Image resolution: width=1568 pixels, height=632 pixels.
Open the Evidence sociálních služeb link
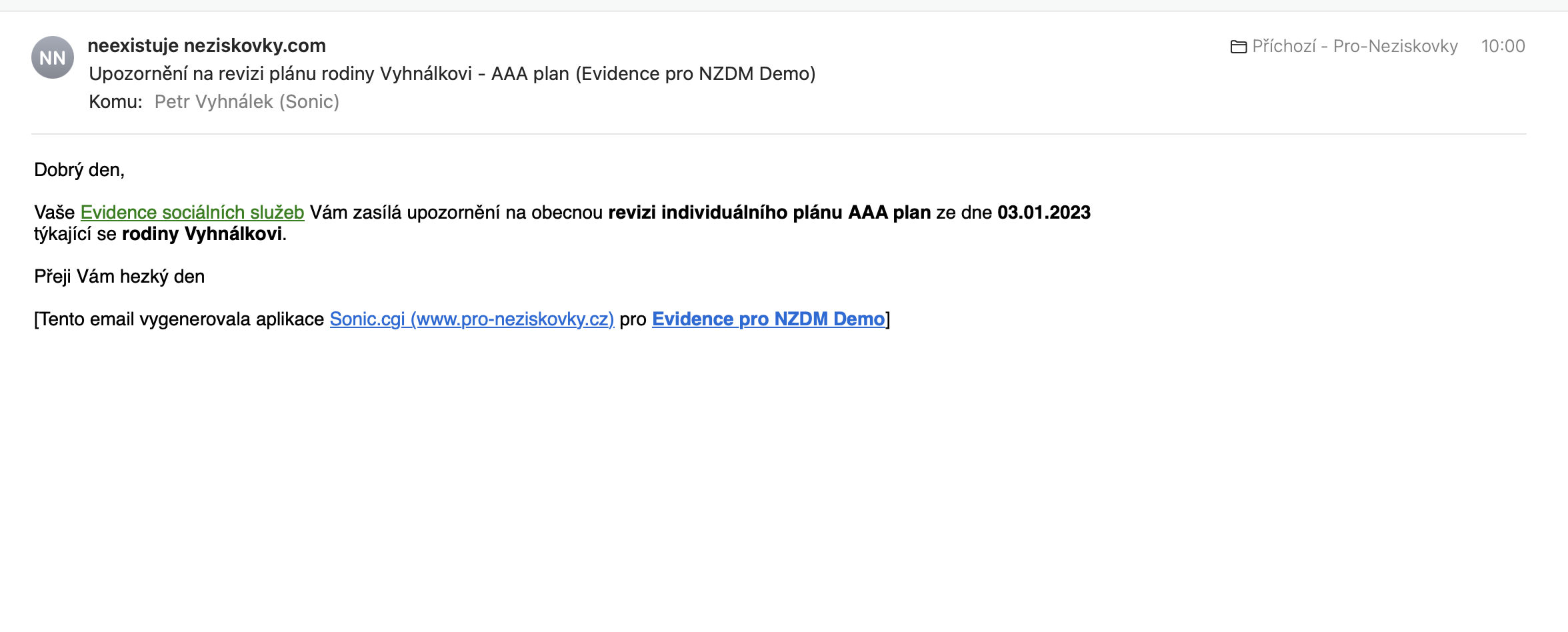pos(192,212)
